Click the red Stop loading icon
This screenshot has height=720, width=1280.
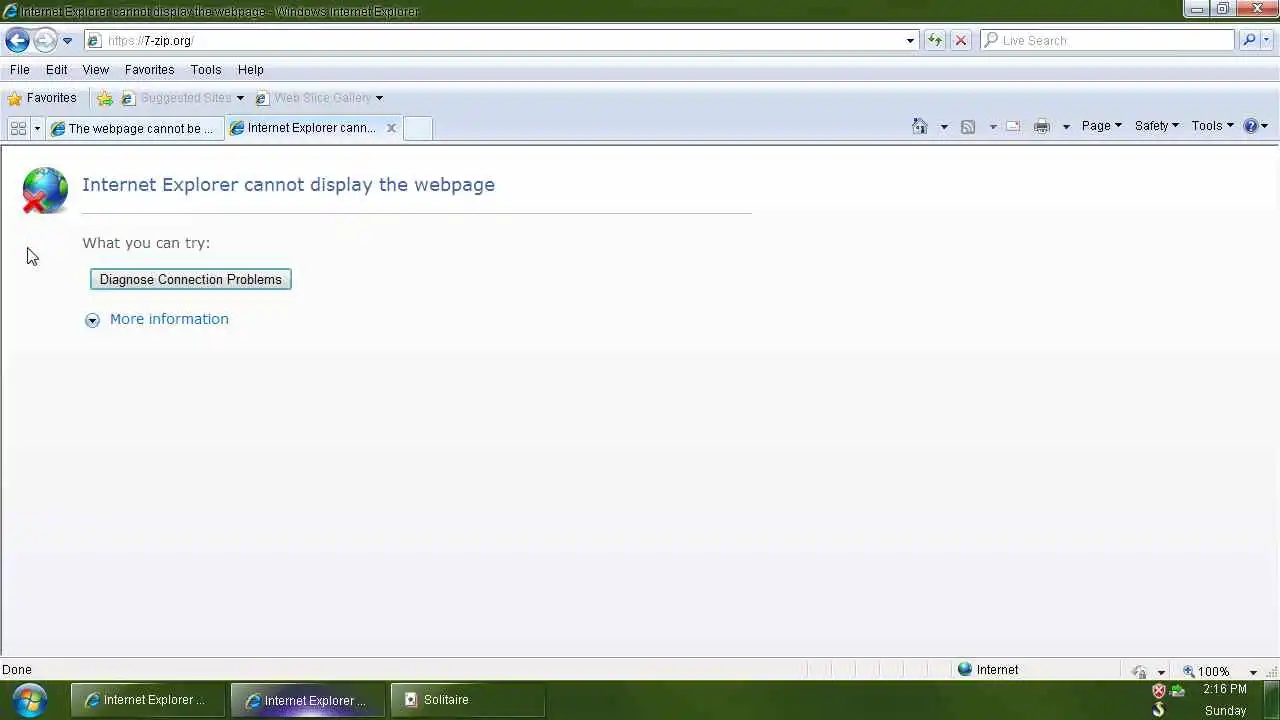pyautogui.click(x=960, y=40)
